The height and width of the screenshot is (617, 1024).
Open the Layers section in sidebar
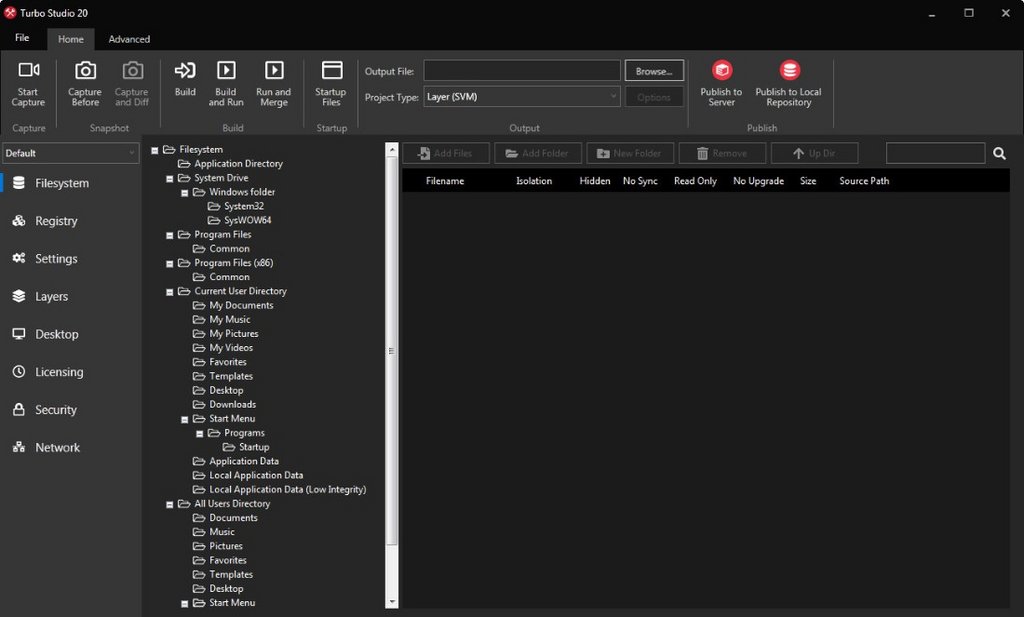pyautogui.click(x=71, y=296)
